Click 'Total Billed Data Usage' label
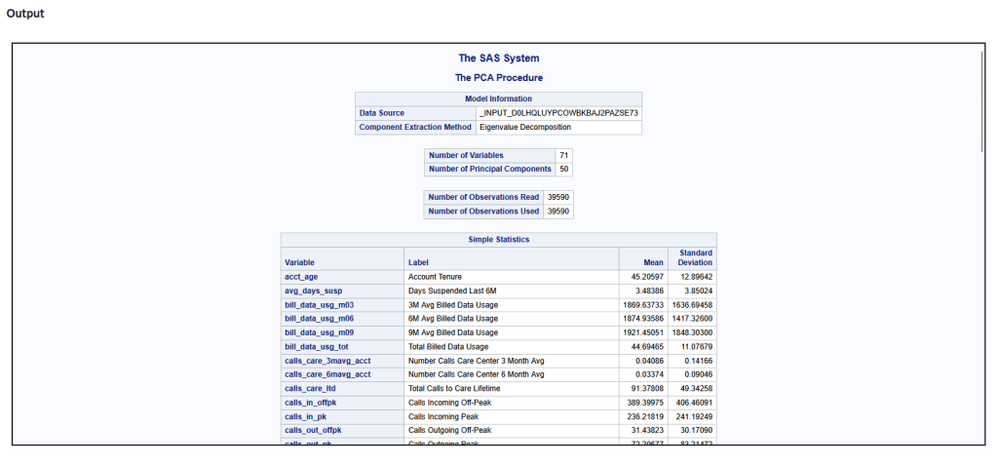The width and height of the screenshot is (998, 467). tap(448, 347)
